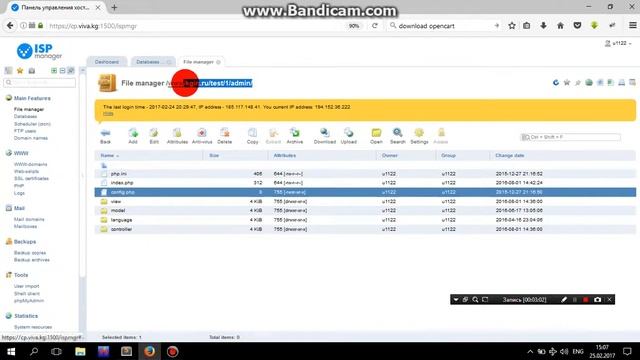The width and height of the screenshot is (640, 360).
Task: Open Firefox downloads arrow icon
Action: tap(543, 25)
